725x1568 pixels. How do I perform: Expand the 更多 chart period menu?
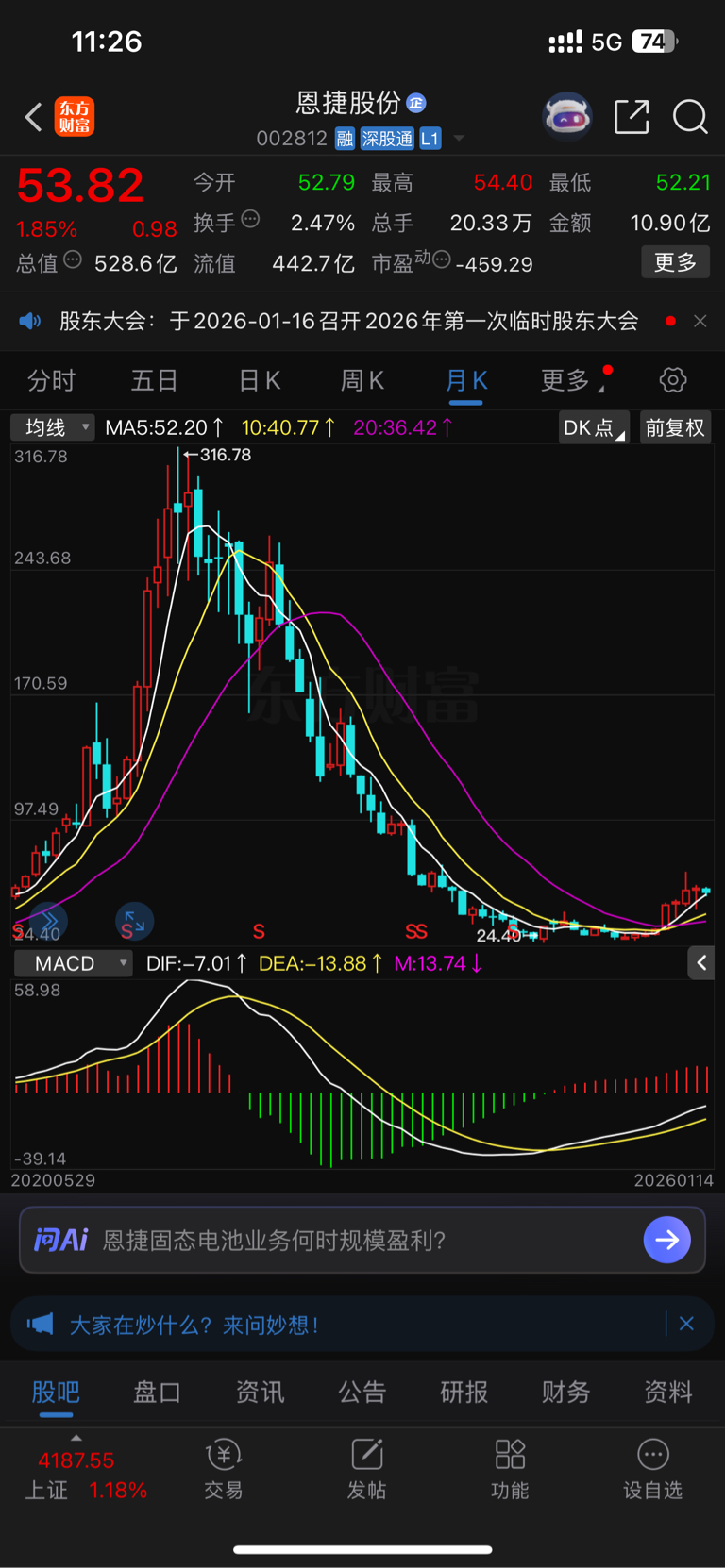[573, 380]
